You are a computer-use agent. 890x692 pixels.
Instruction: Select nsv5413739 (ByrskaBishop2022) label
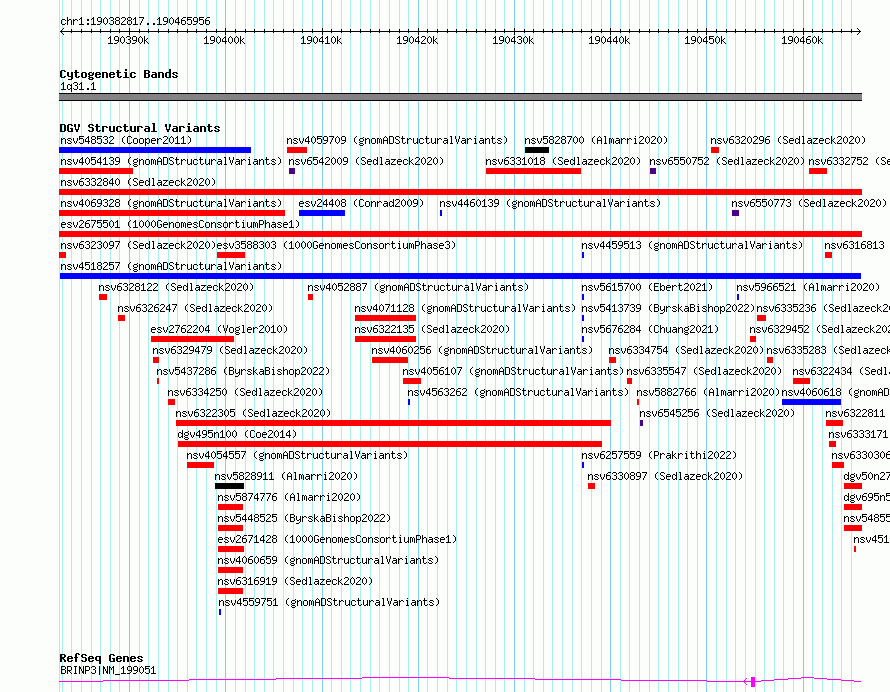coord(668,308)
